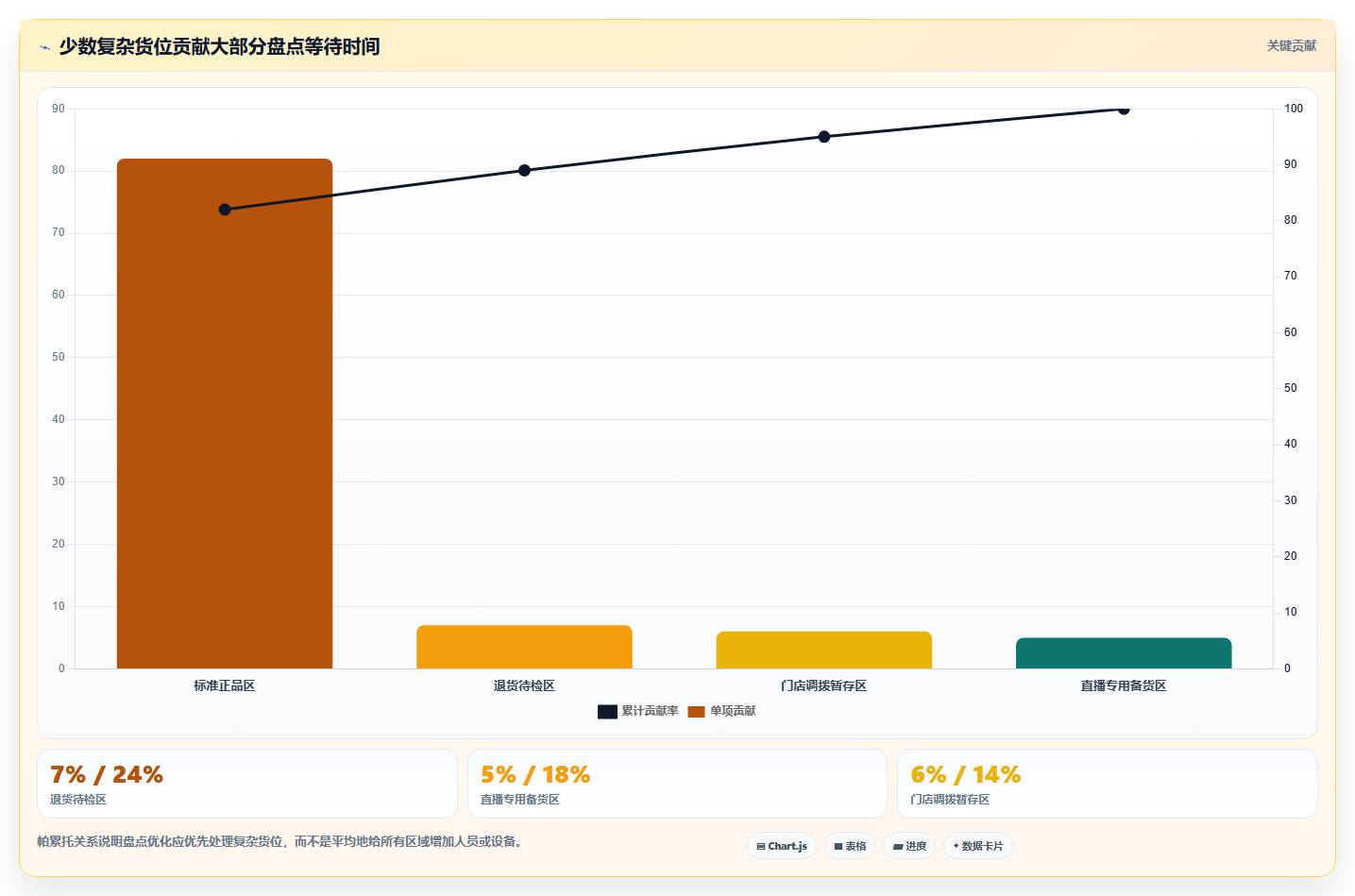This screenshot has width=1355, height=896.
Task: Click the 退货待检区 axis label
Action: (x=524, y=685)
